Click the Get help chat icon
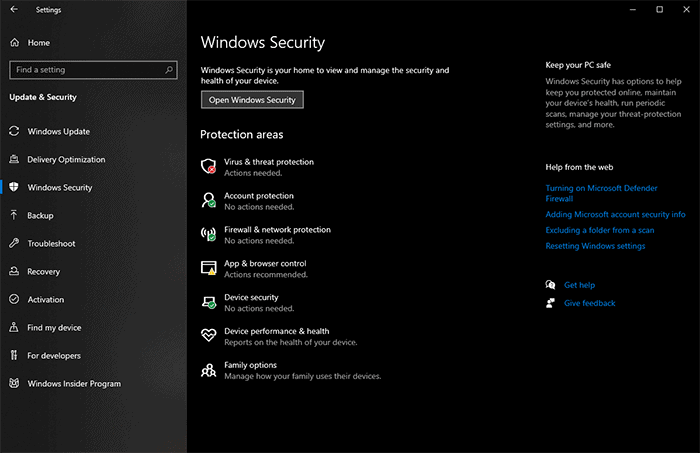Image resolution: width=700 pixels, height=453 pixels. click(550, 285)
